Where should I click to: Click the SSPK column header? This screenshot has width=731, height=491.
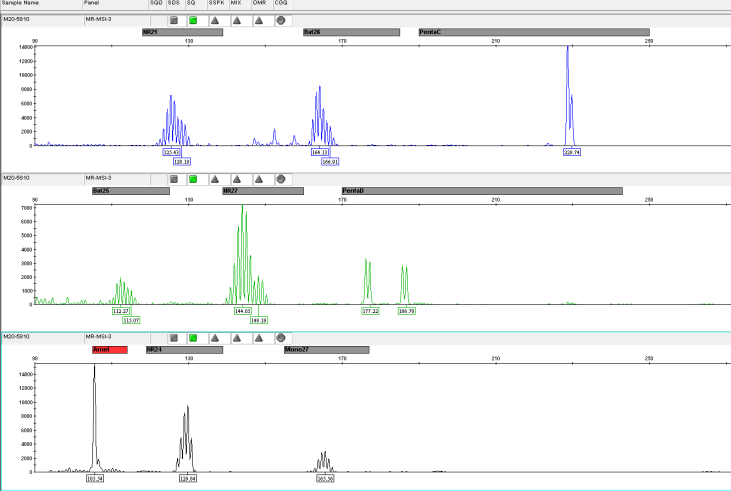(x=216, y=4)
